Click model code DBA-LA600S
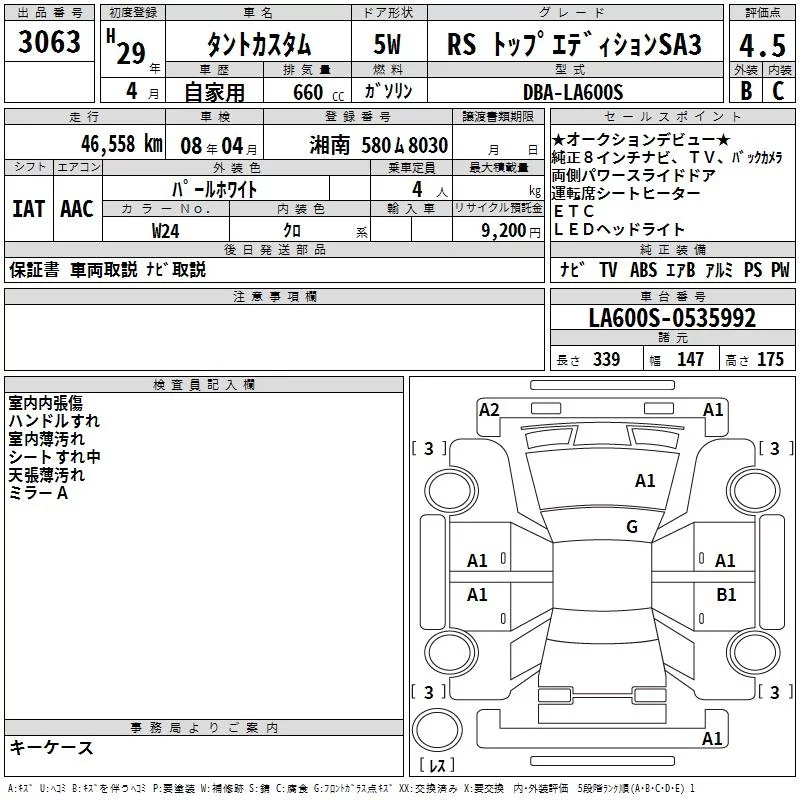The image size is (800, 800). click(x=572, y=92)
